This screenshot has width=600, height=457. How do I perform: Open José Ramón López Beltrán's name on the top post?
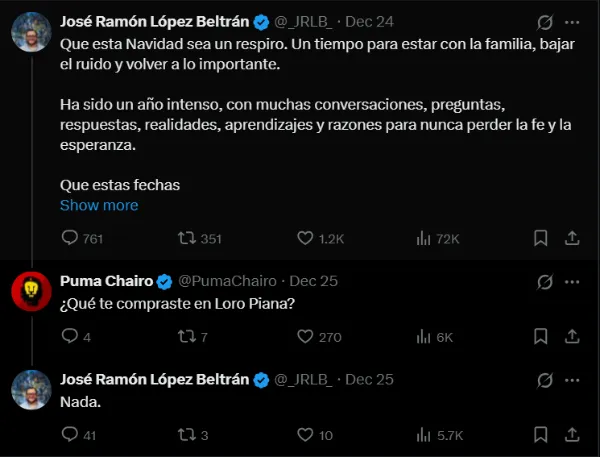coord(155,21)
